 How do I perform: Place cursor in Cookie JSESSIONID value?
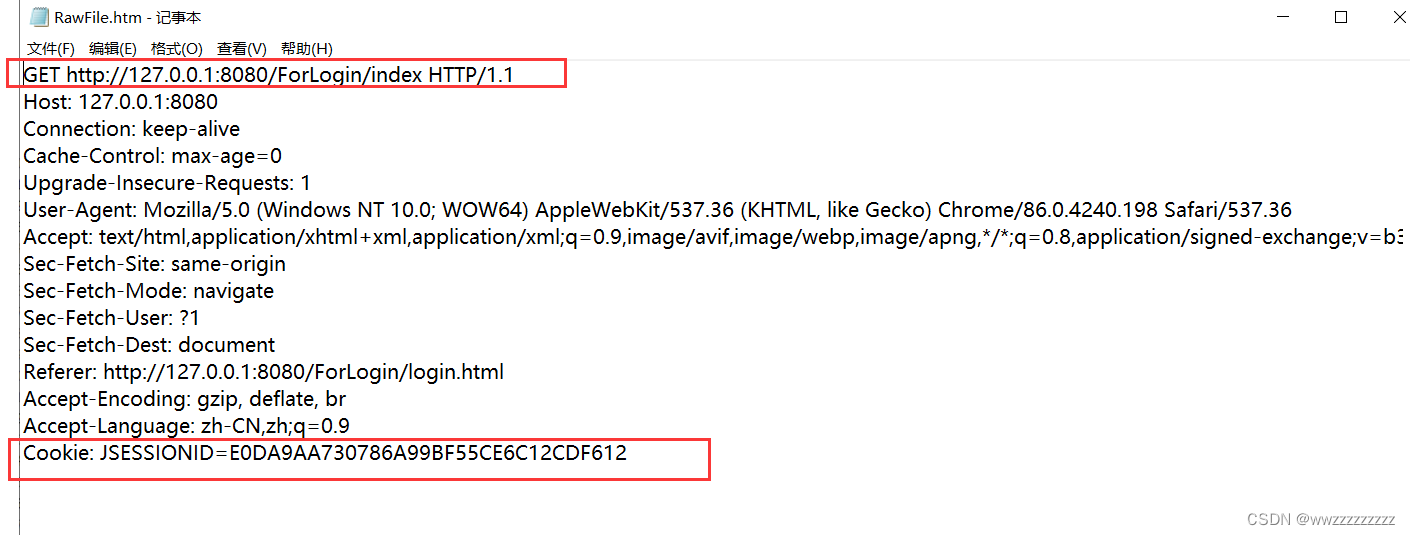428,453
